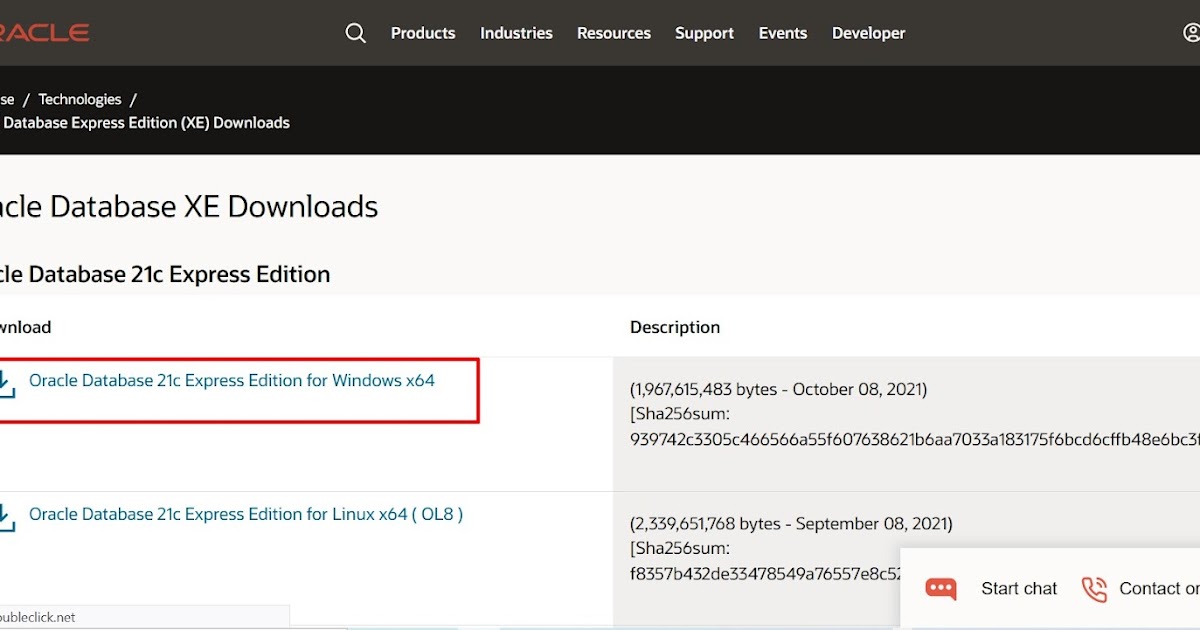
Task: Click the chat speech bubble icon
Action: click(941, 589)
